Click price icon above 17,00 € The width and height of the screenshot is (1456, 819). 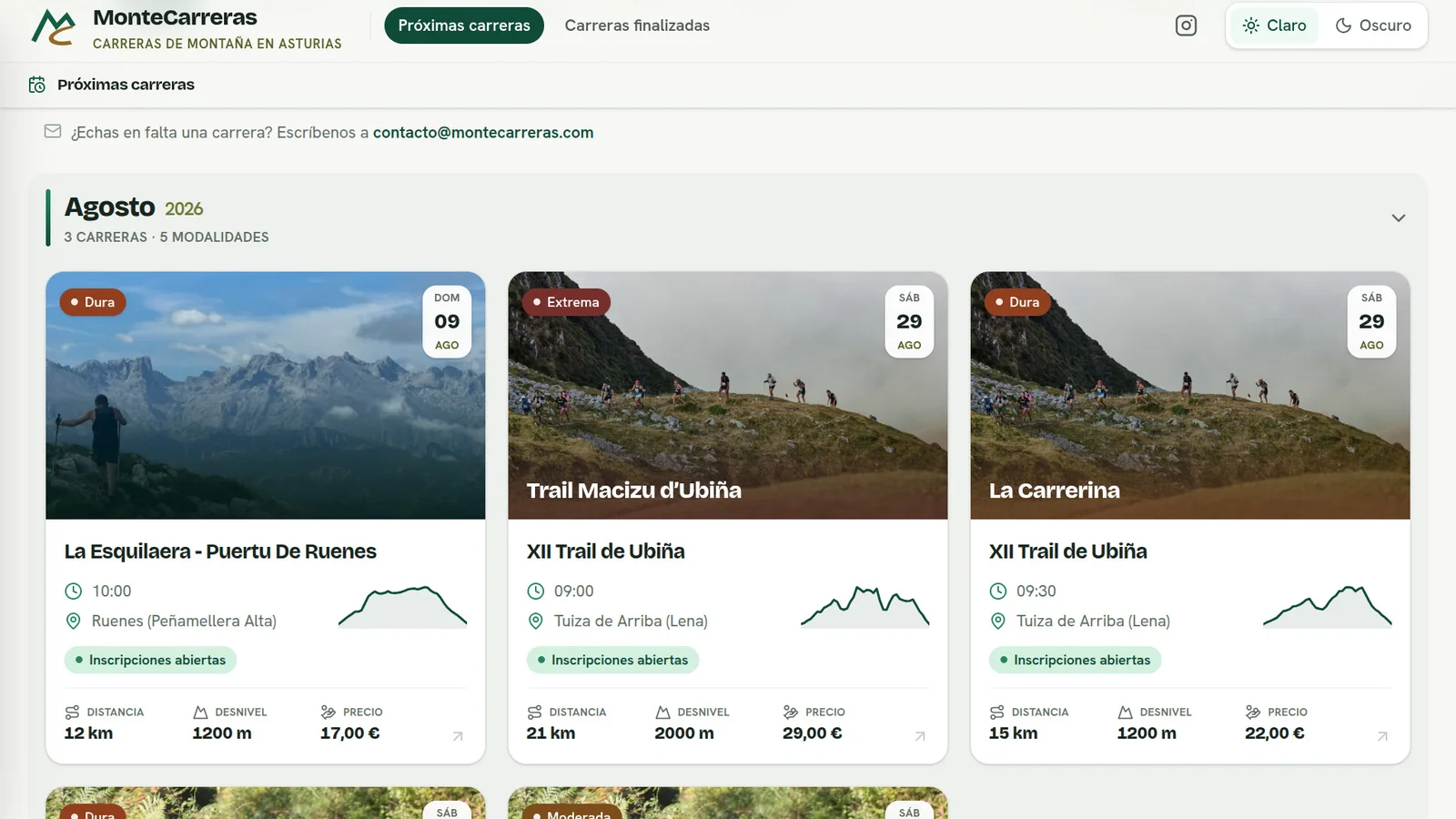329,713
